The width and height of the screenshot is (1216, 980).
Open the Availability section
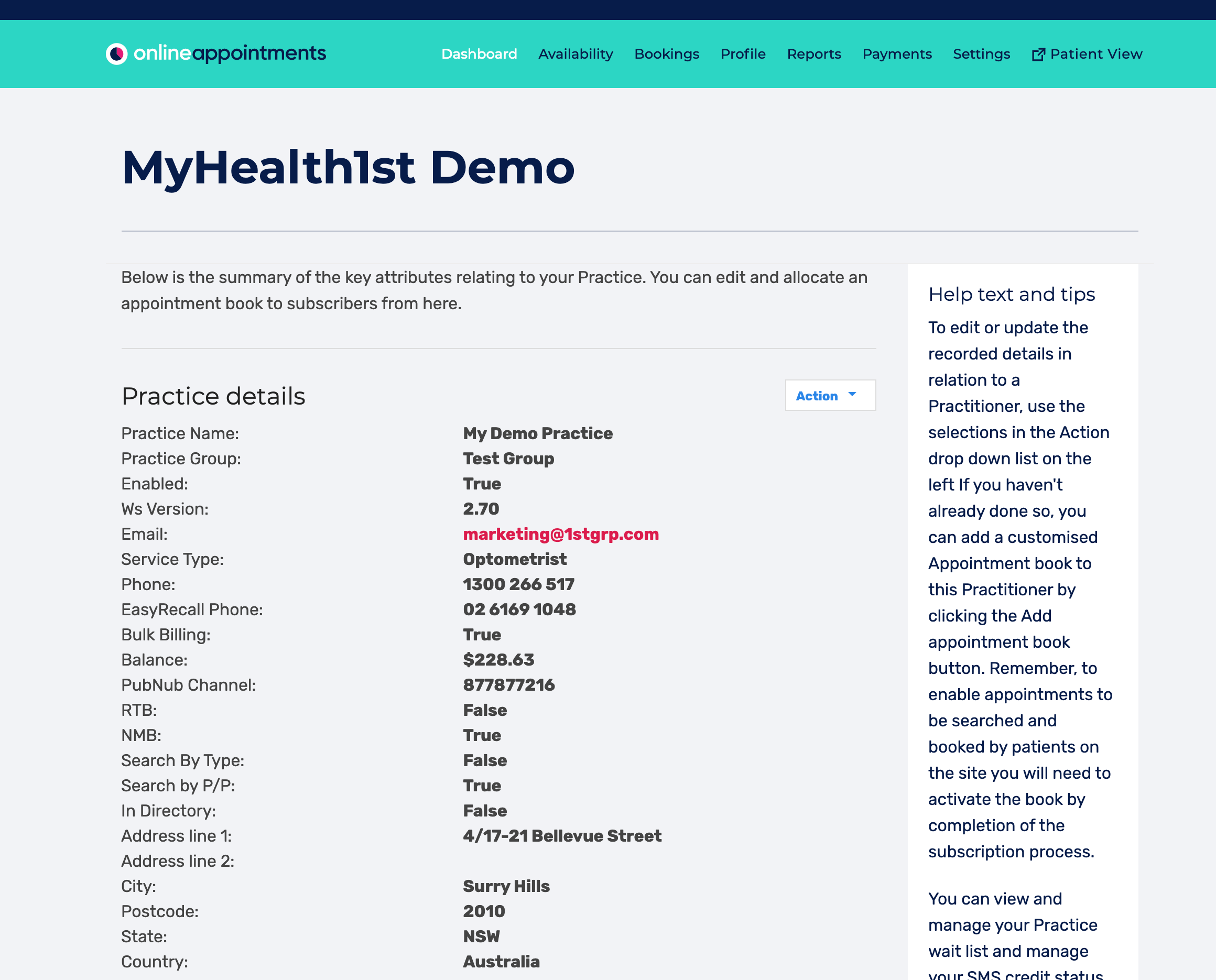point(576,53)
